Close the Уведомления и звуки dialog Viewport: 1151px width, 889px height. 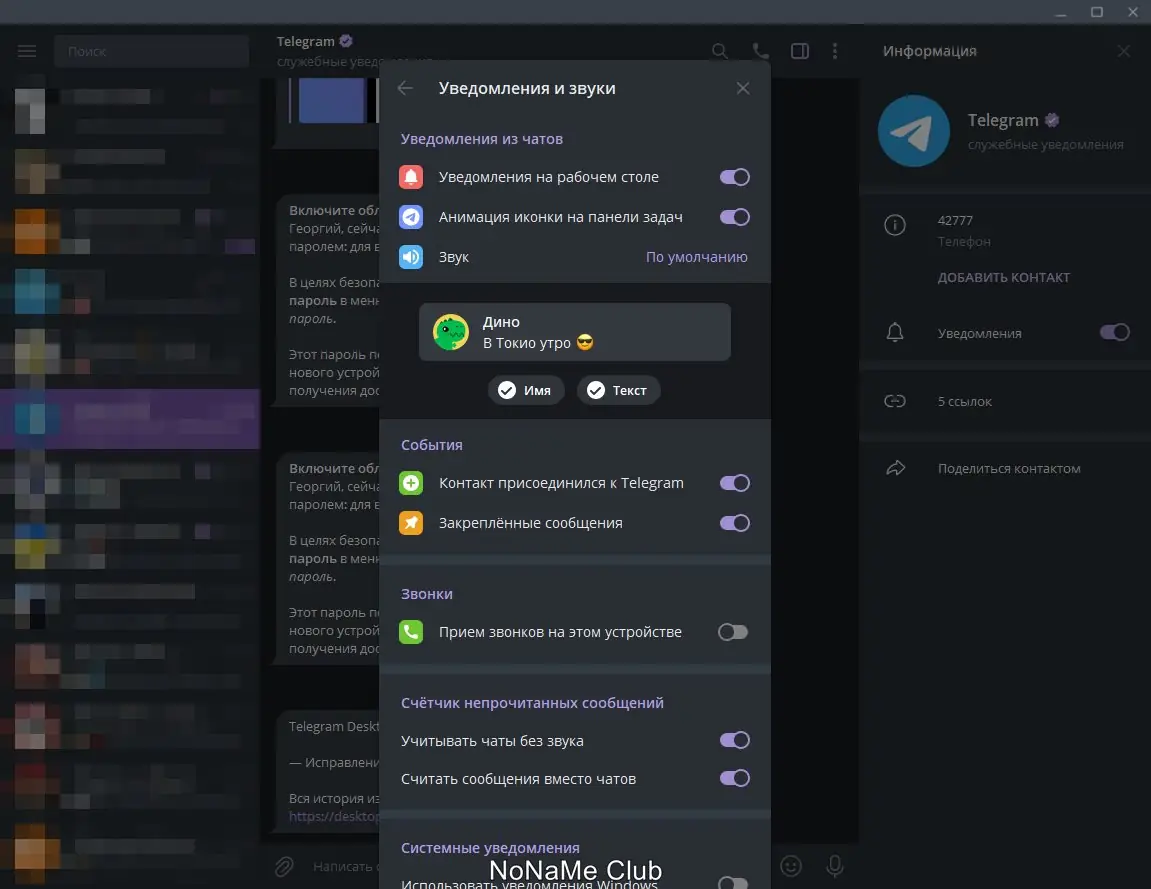pos(743,88)
